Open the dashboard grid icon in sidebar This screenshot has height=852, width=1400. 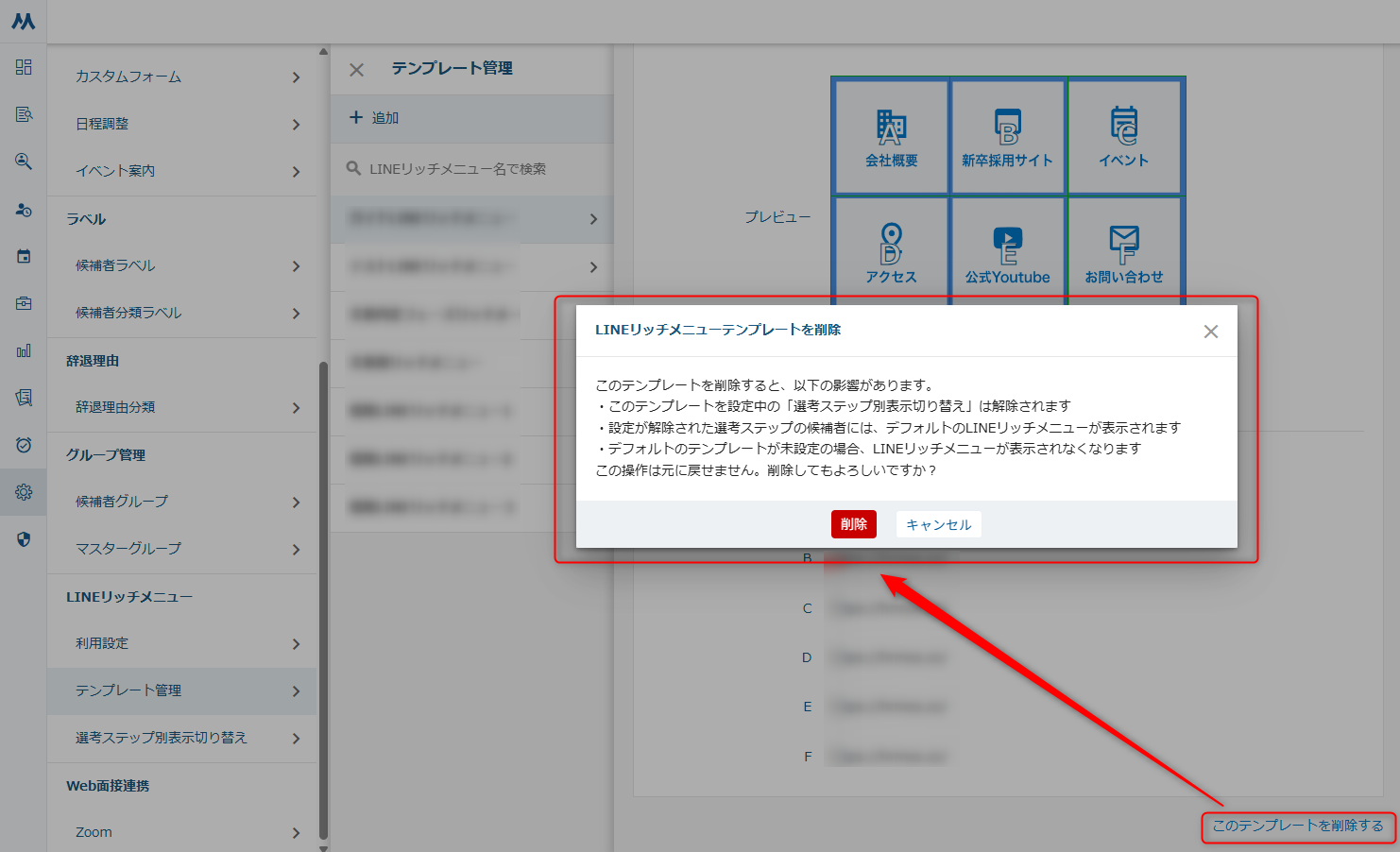click(24, 67)
